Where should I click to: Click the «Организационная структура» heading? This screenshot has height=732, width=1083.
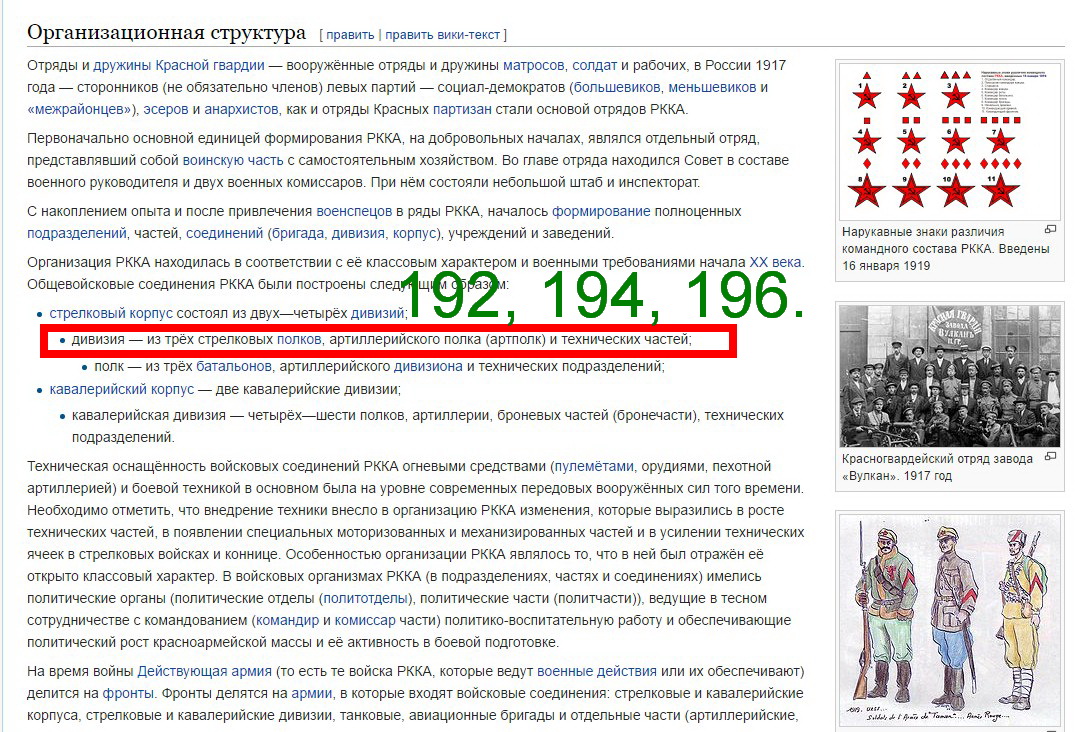(166, 32)
